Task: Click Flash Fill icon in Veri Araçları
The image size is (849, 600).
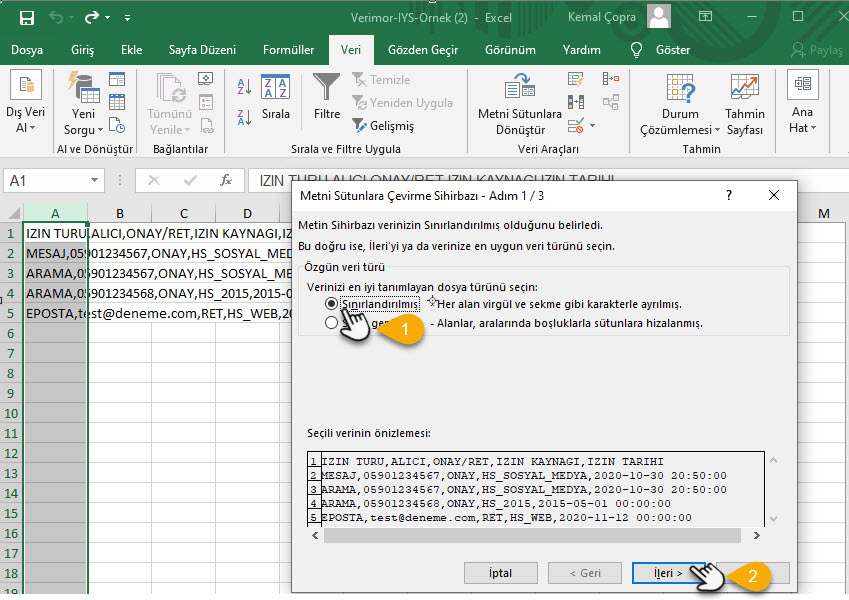Action: (x=576, y=80)
